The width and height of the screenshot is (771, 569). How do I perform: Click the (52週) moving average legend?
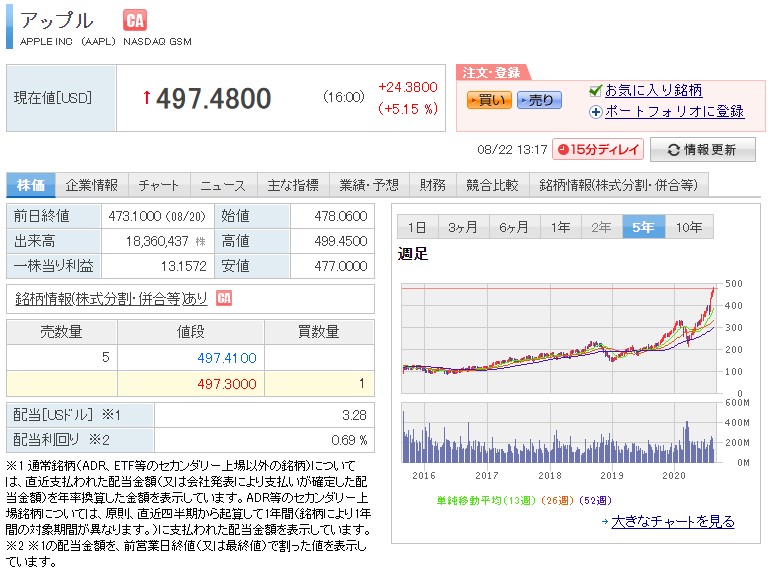tap(595, 501)
